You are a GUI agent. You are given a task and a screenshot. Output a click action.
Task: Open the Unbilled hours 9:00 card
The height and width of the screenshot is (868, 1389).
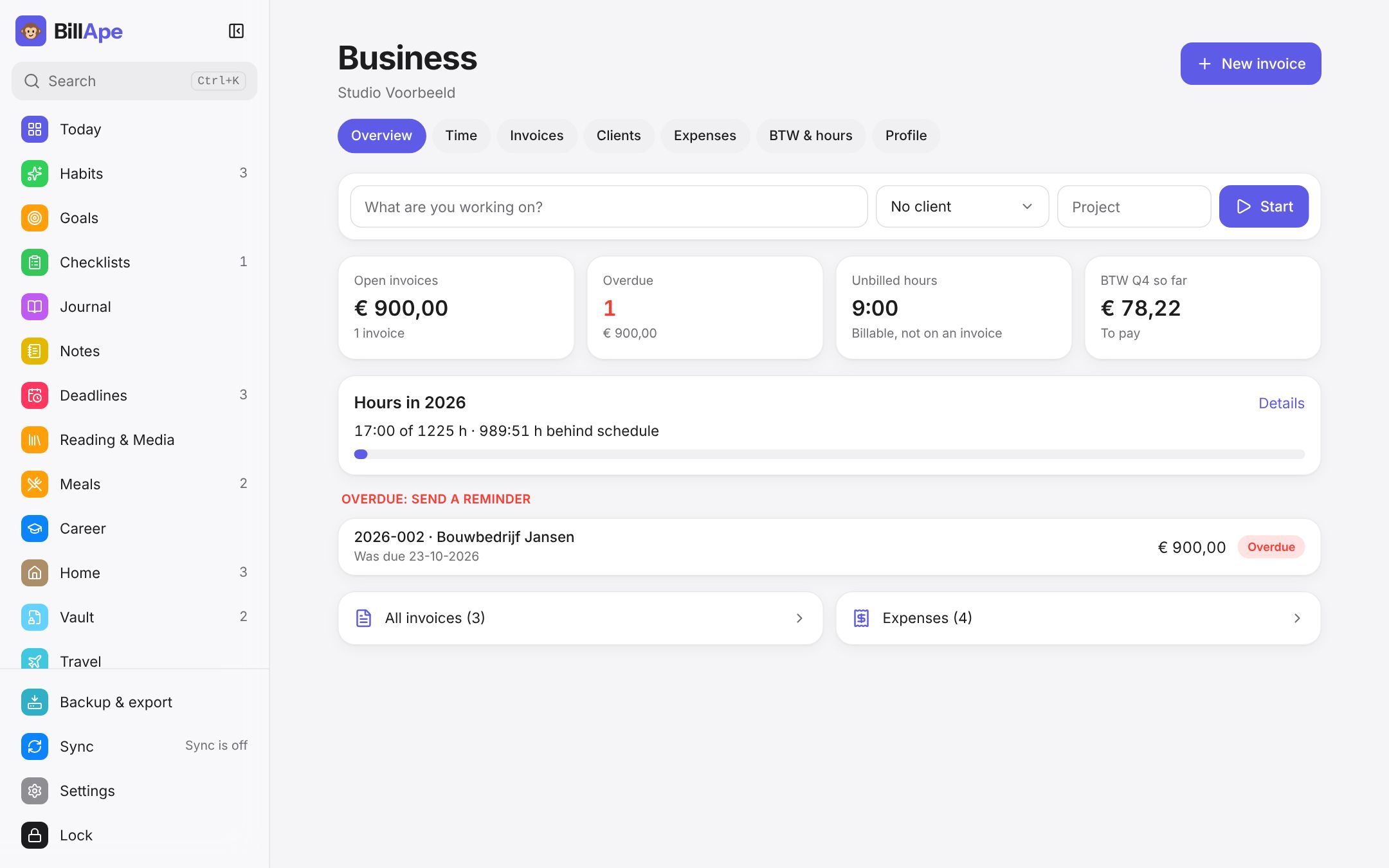point(954,307)
